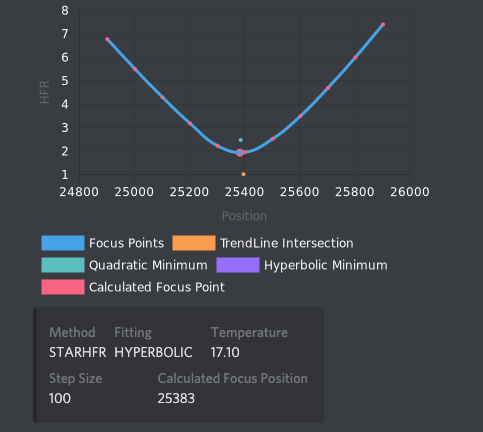Click the large pink calculated focus marker
Screen dimensions: 483x432
coord(240,153)
